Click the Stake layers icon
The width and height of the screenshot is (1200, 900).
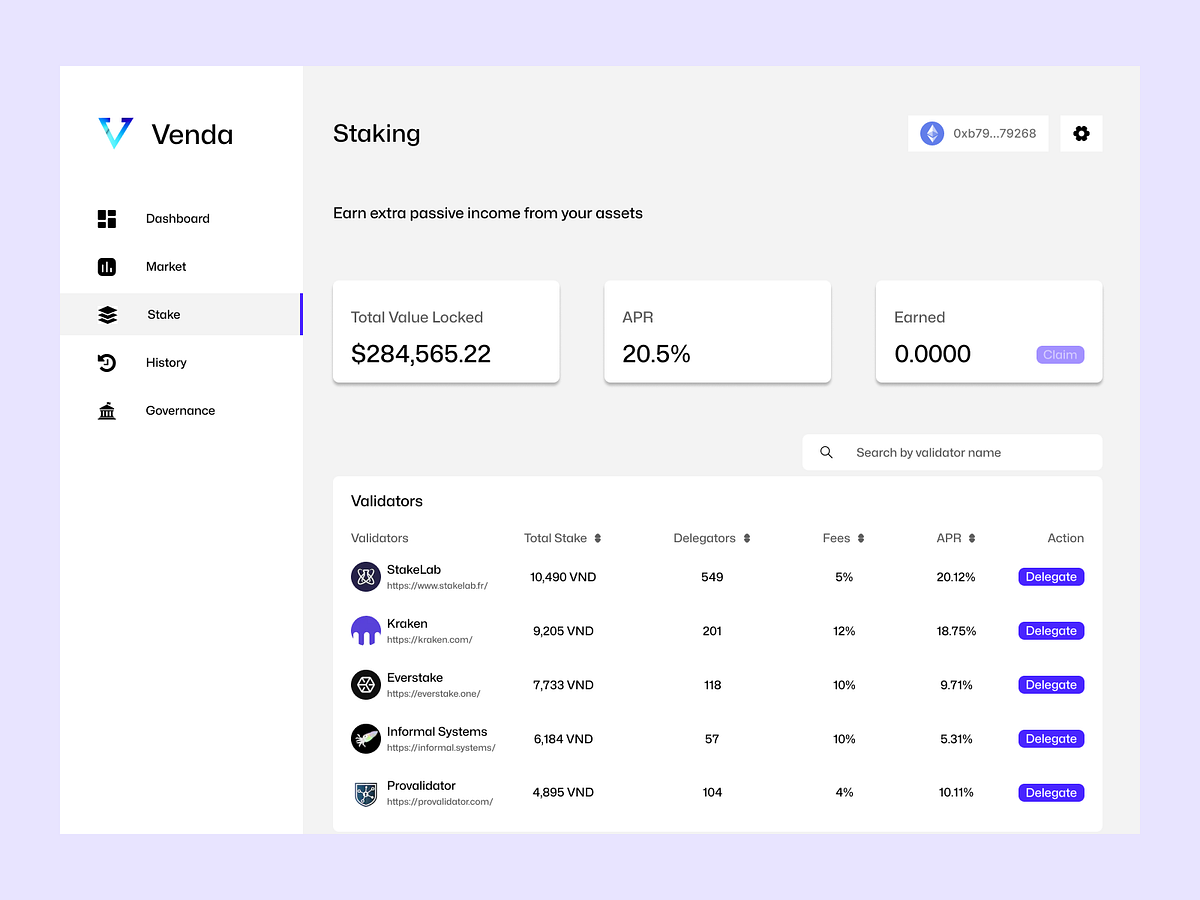107,314
